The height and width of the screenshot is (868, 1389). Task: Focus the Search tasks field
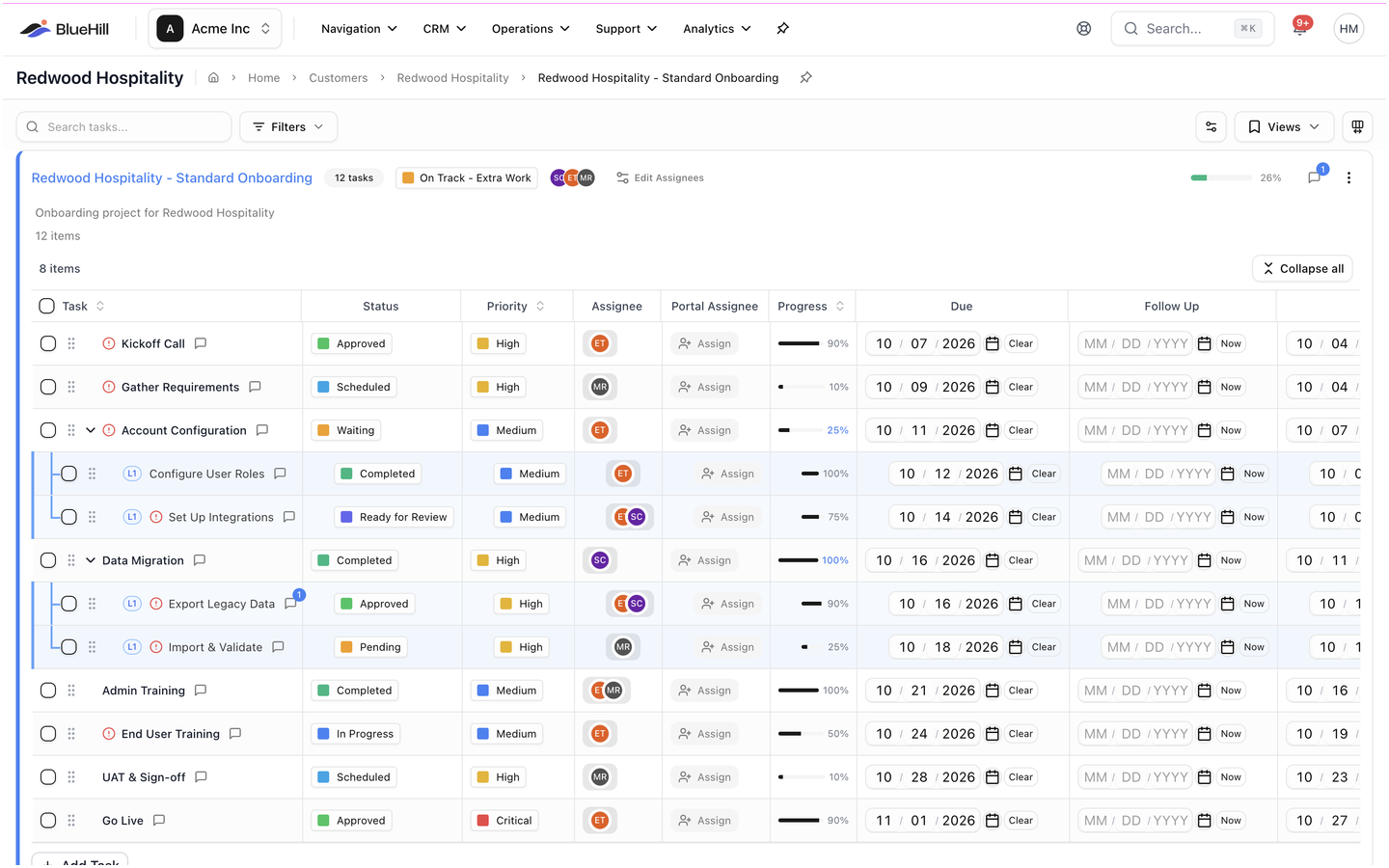123,127
